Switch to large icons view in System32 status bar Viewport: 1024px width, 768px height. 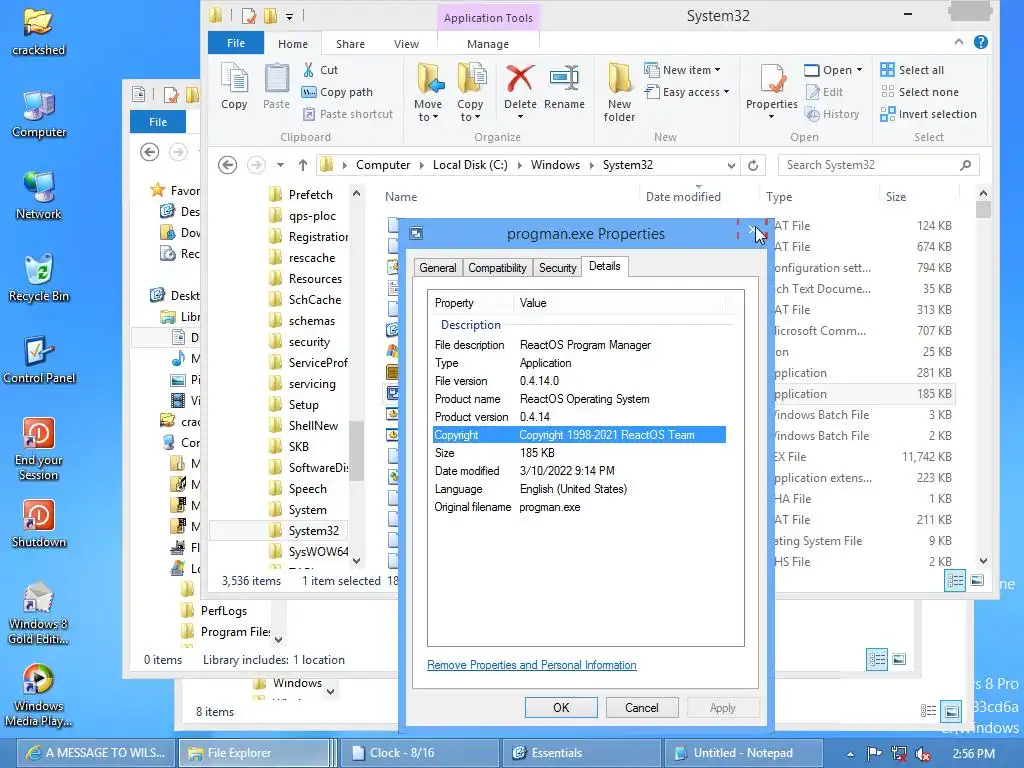point(977,581)
